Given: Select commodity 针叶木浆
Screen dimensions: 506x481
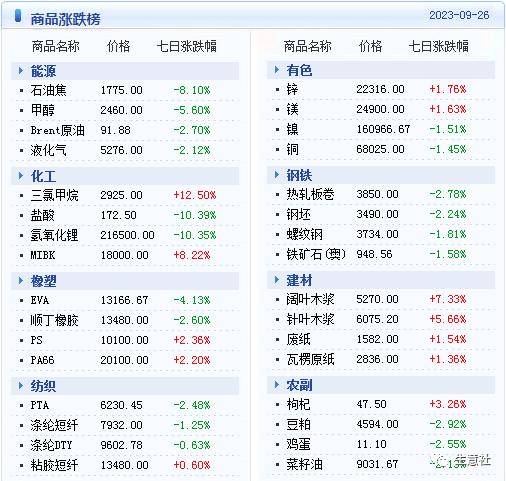Looking at the screenshot, I should coord(310,319).
